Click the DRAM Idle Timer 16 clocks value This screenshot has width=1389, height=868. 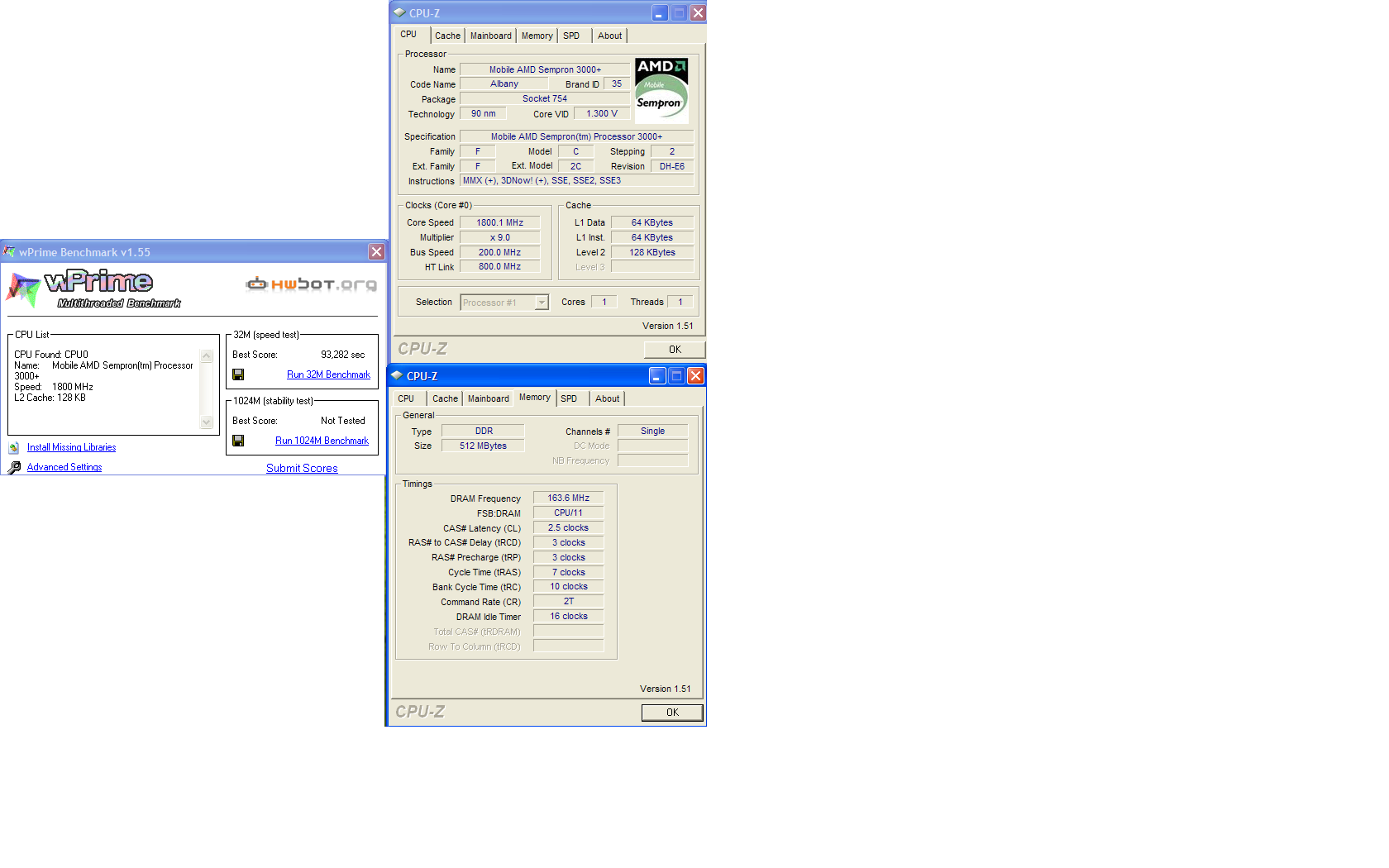tap(569, 617)
